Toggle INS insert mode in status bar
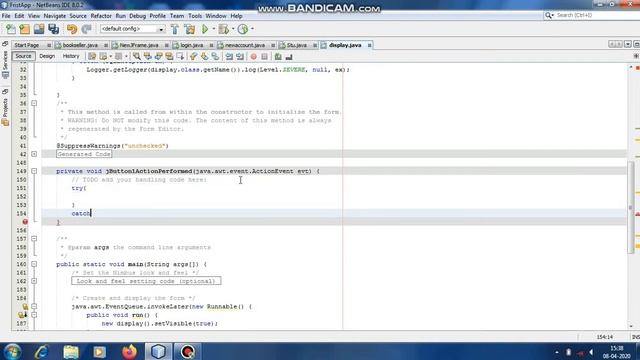 [x=636, y=337]
